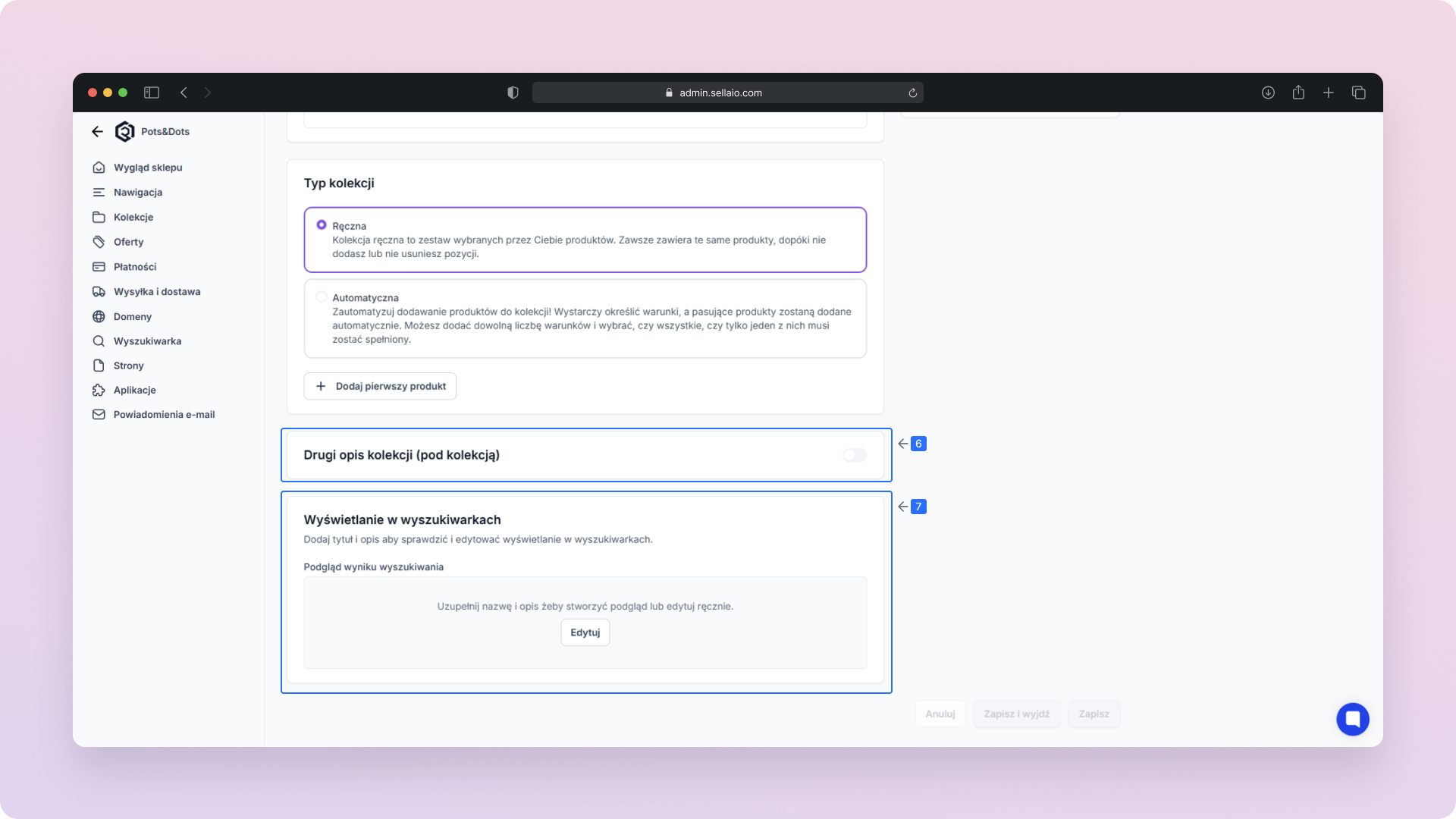Click Dodaj pierwszy produkt button

pyautogui.click(x=380, y=386)
